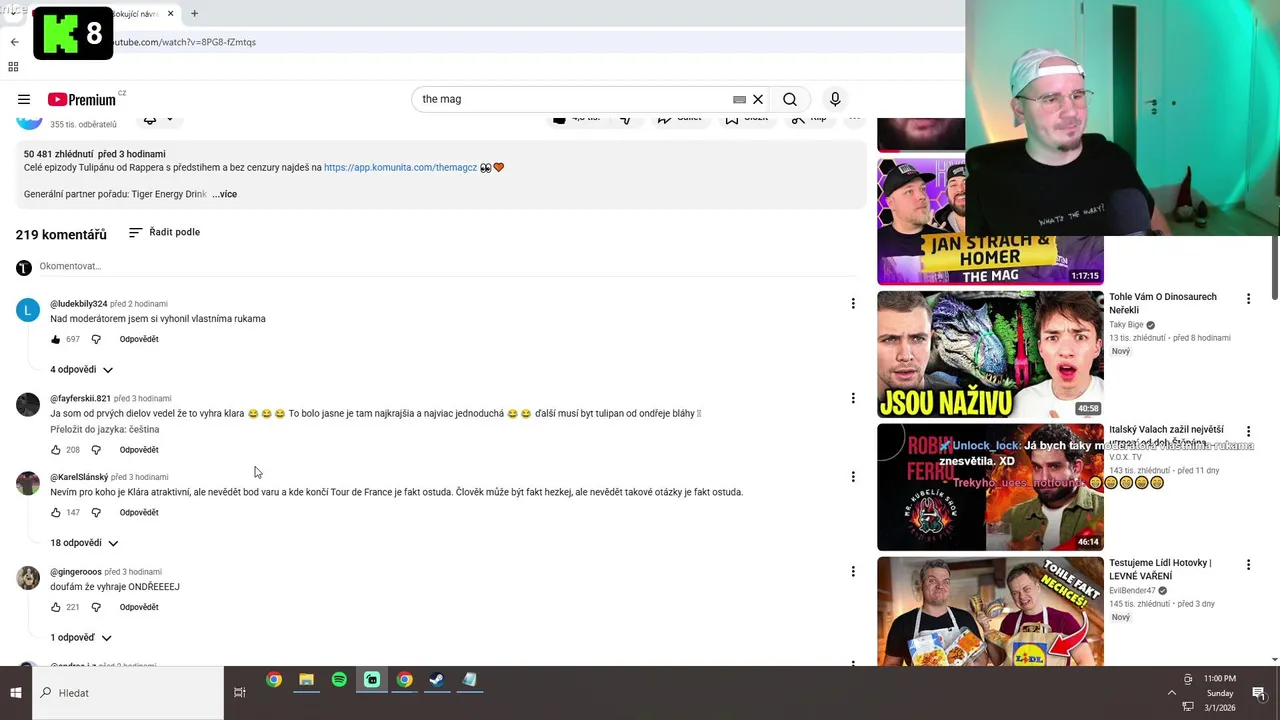Show hidden system tray icons chevron
The width and height of the screenshot is (1280, 720).
pos(1172,693)
